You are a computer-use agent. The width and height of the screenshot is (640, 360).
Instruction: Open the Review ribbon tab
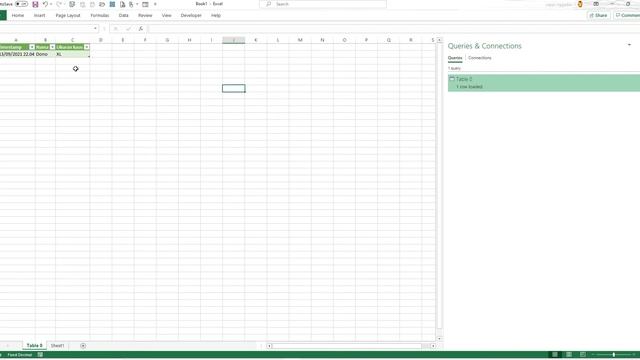[145, 16]
